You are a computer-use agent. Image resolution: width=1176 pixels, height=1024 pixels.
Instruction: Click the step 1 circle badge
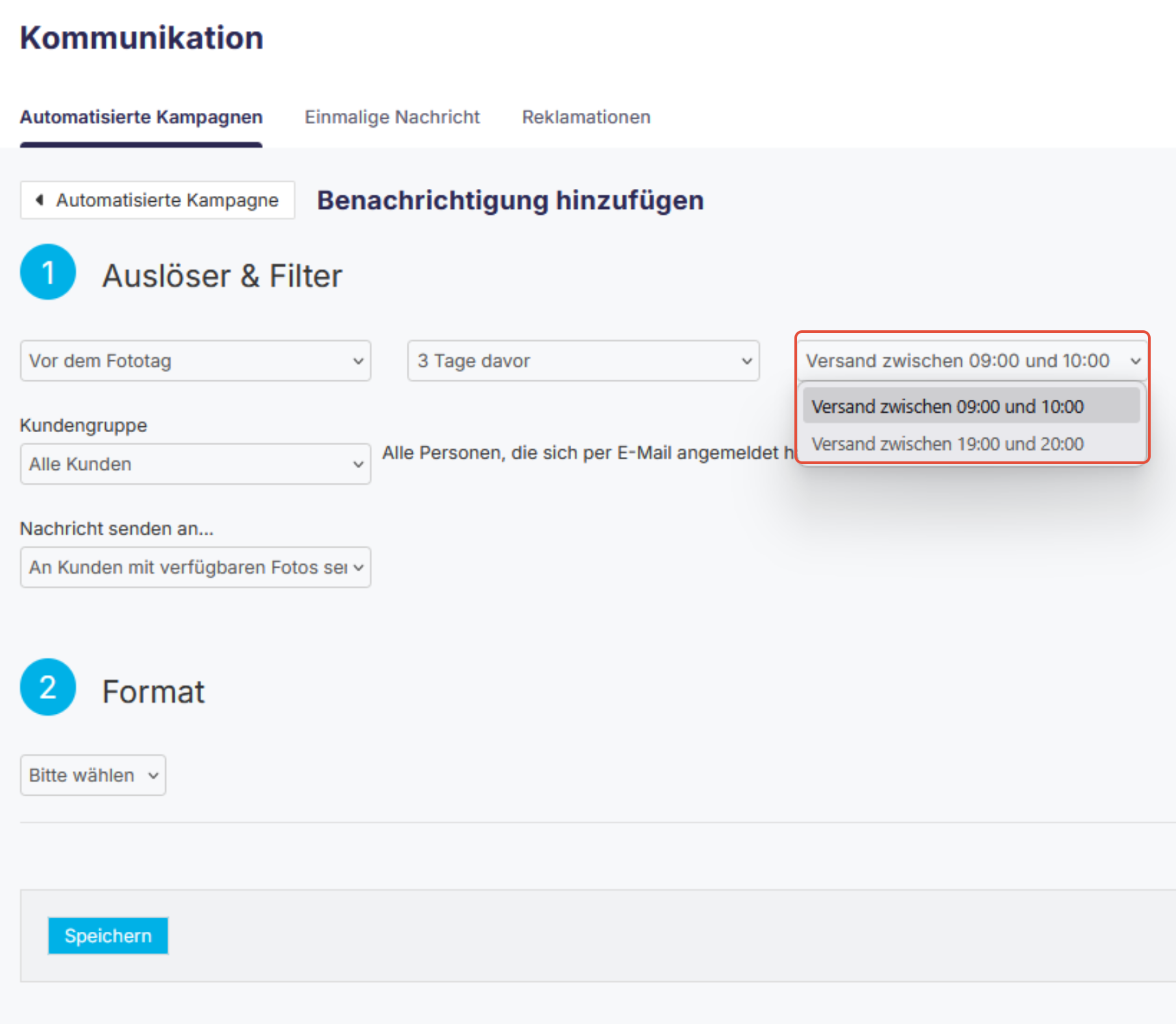pos(48,272)
